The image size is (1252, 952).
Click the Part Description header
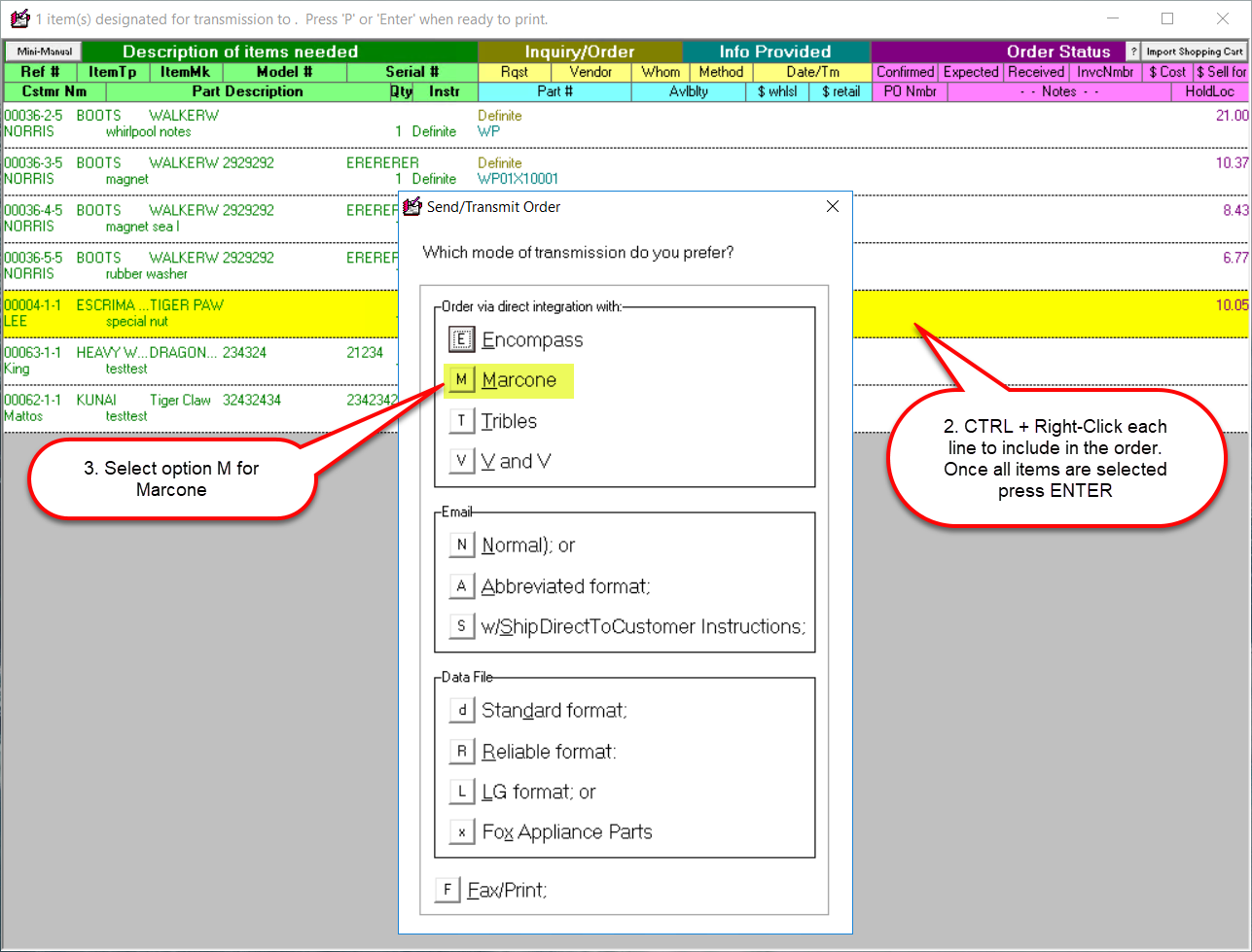coord(247,91)
